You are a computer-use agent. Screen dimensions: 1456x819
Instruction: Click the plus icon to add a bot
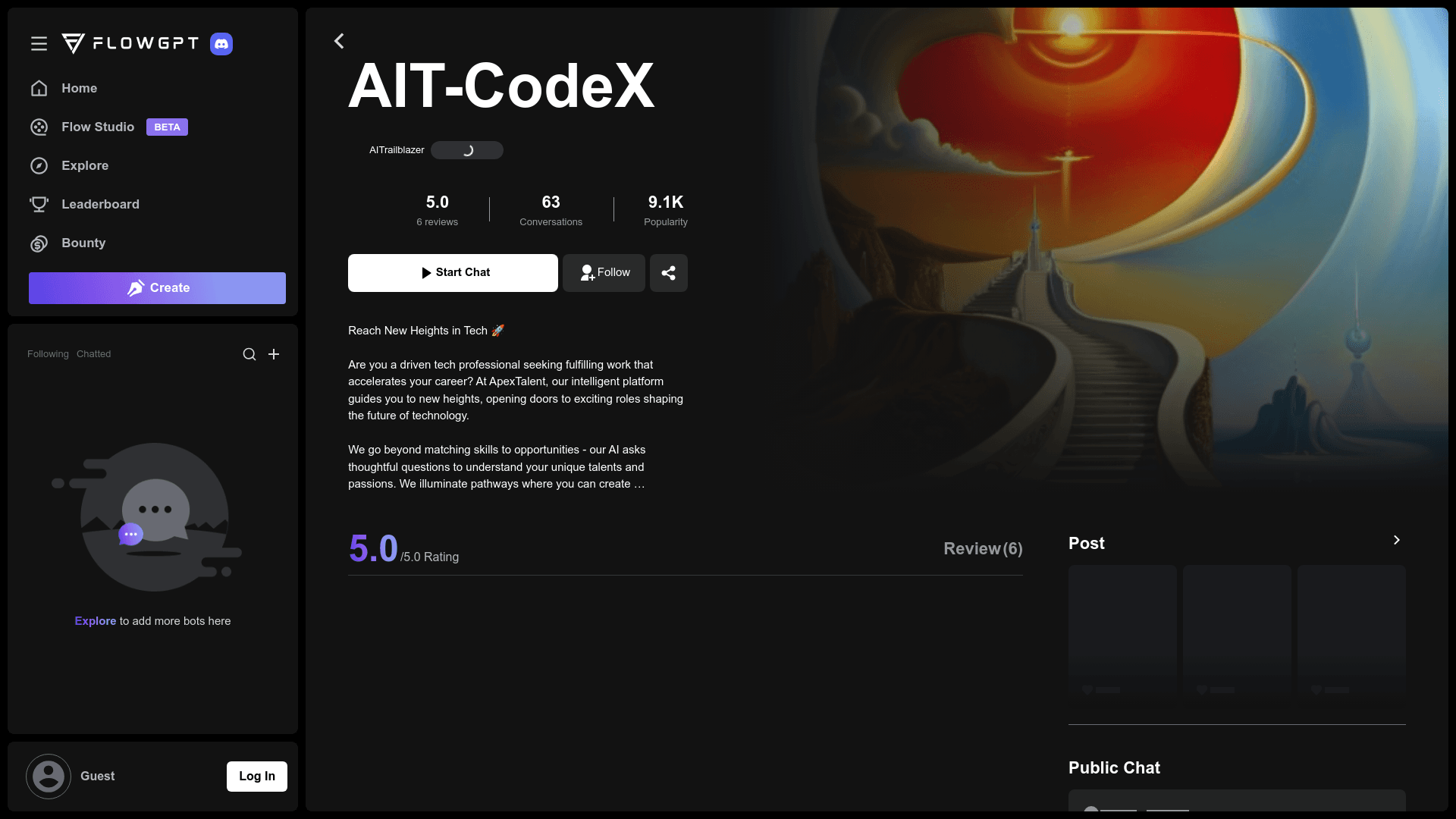(274, 353)
